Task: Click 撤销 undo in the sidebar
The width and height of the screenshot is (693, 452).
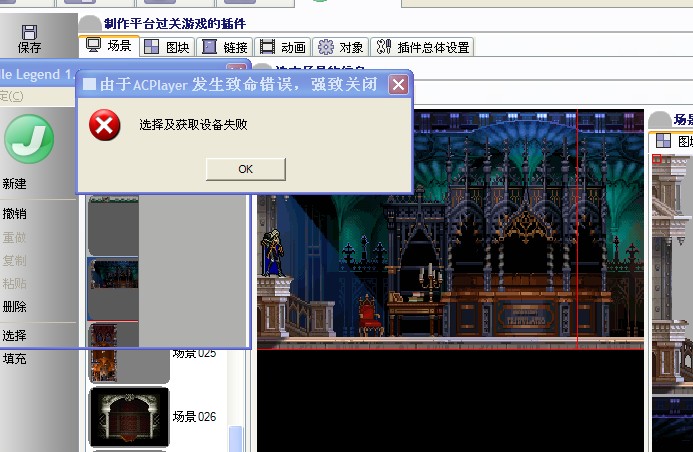Action: click(15, 214)
